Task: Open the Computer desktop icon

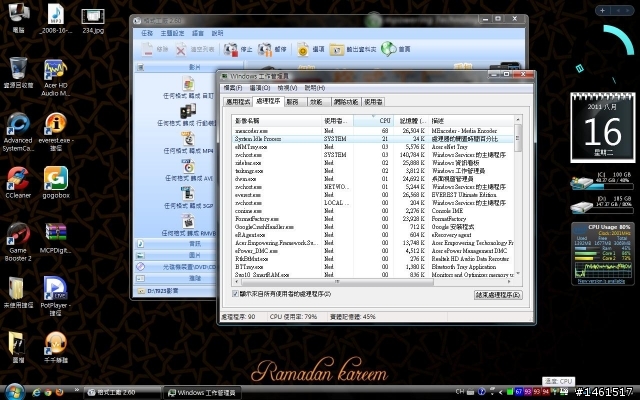Action: pyautogui.click(x=18, y=17)
